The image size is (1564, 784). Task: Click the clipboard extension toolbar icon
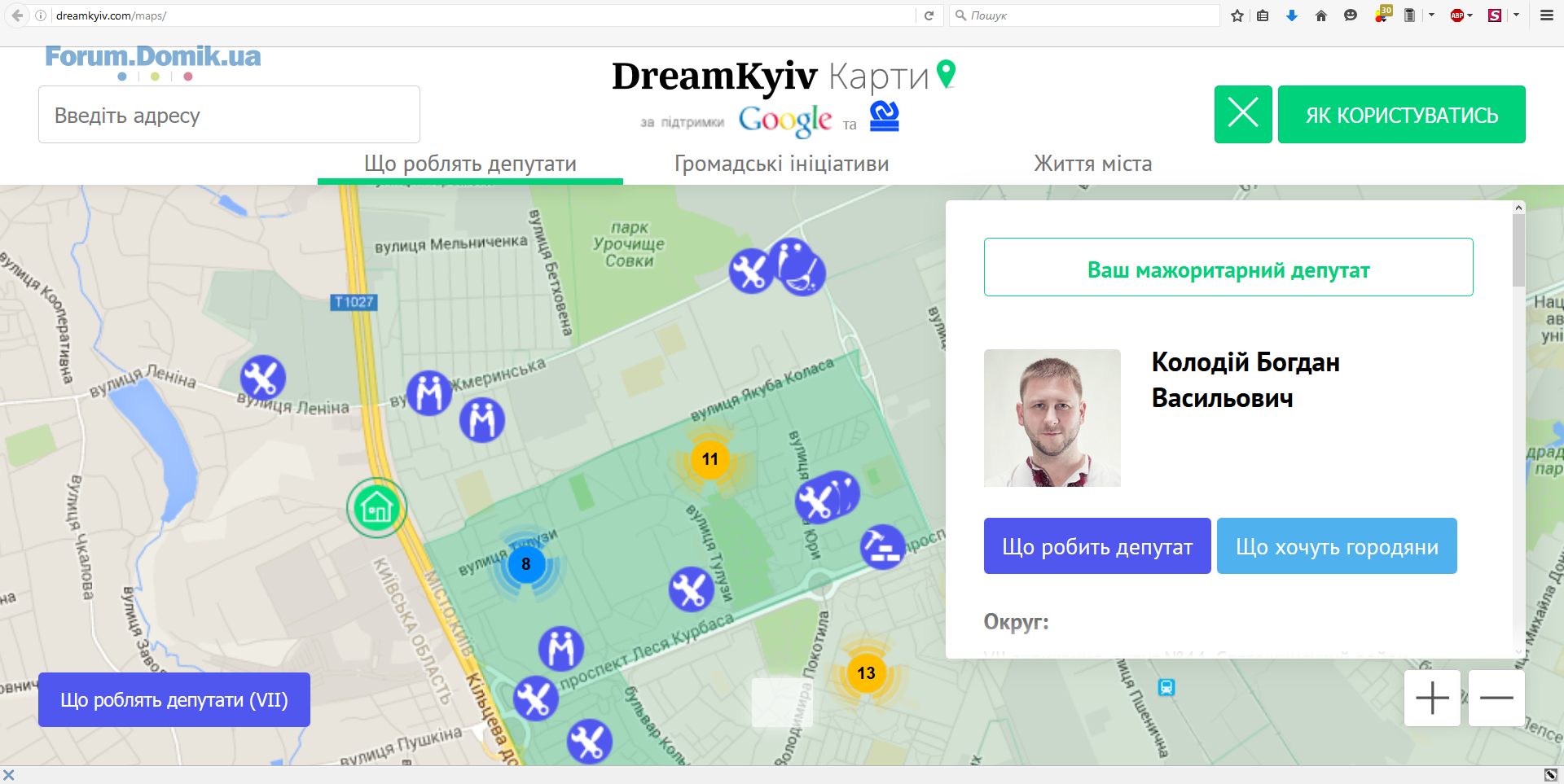(1409, 15)
